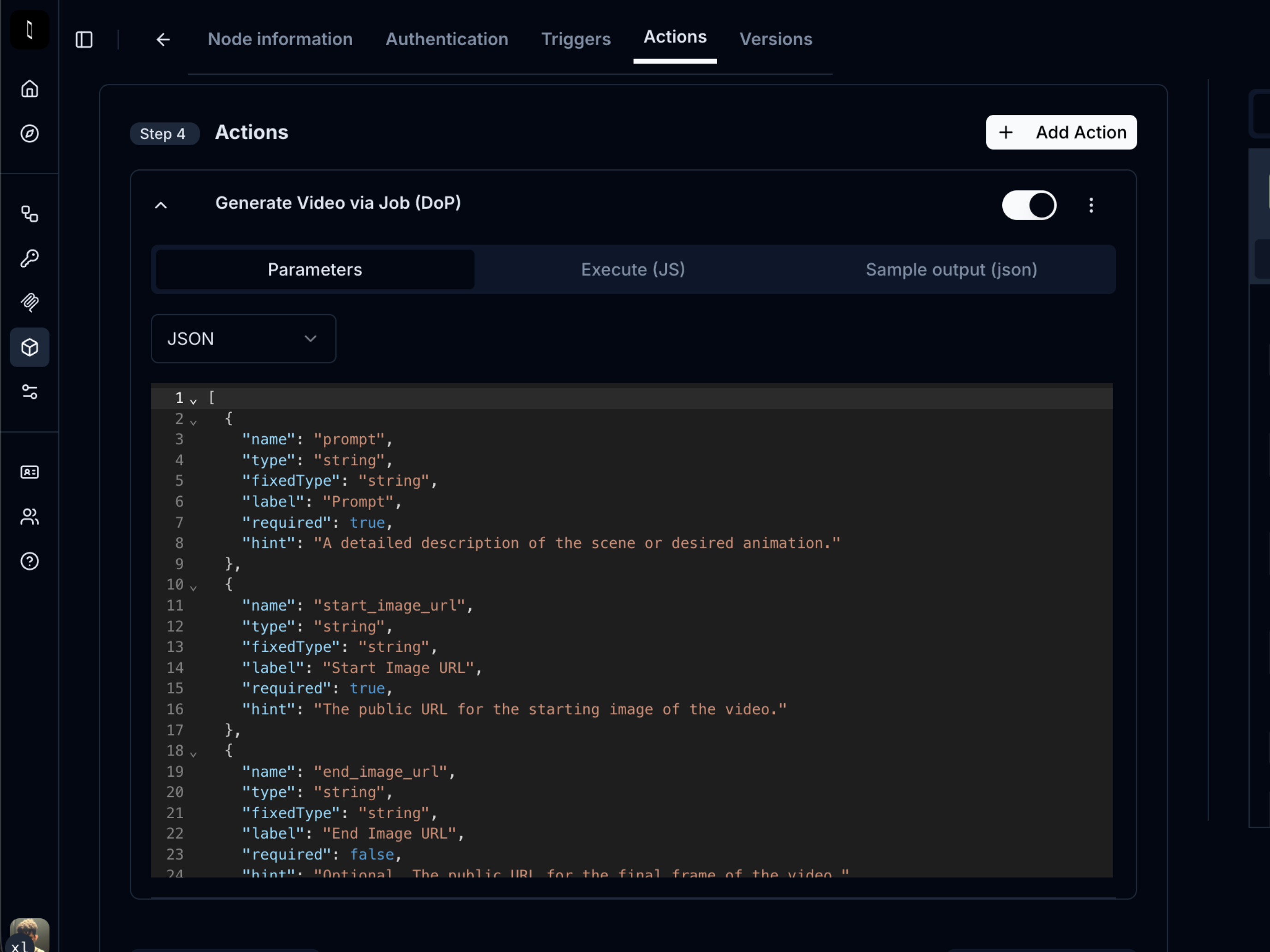Click the Add Action button

pos(1061,132)
